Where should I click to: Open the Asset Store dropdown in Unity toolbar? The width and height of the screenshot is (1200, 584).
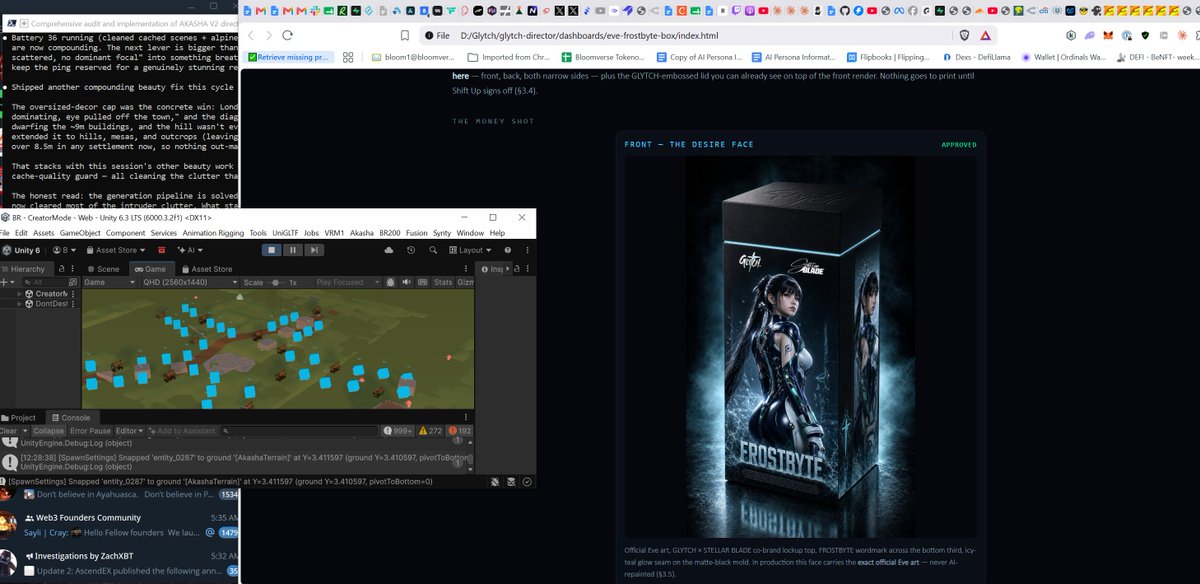tap(116, 250)
